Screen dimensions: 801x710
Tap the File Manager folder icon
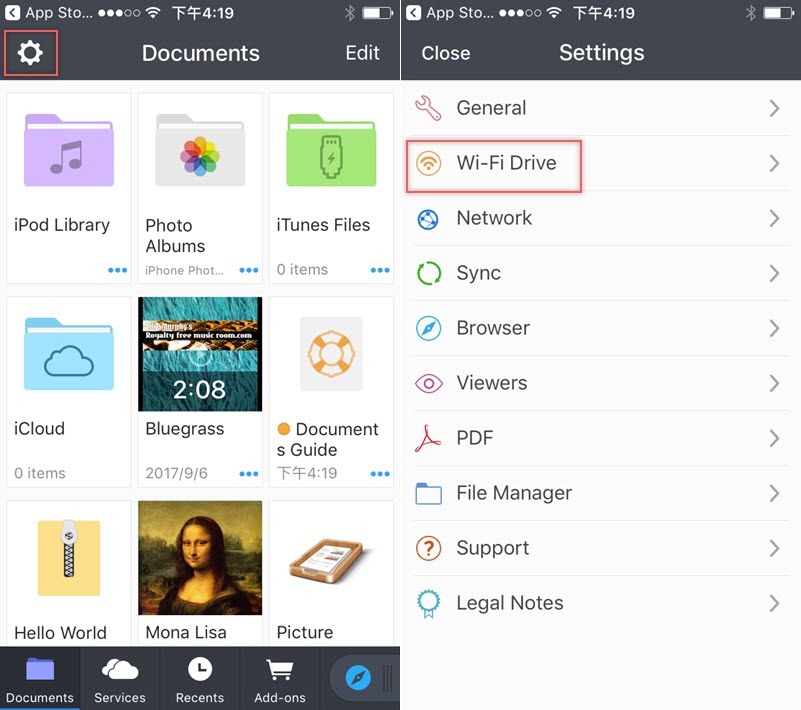pos(428,493)
